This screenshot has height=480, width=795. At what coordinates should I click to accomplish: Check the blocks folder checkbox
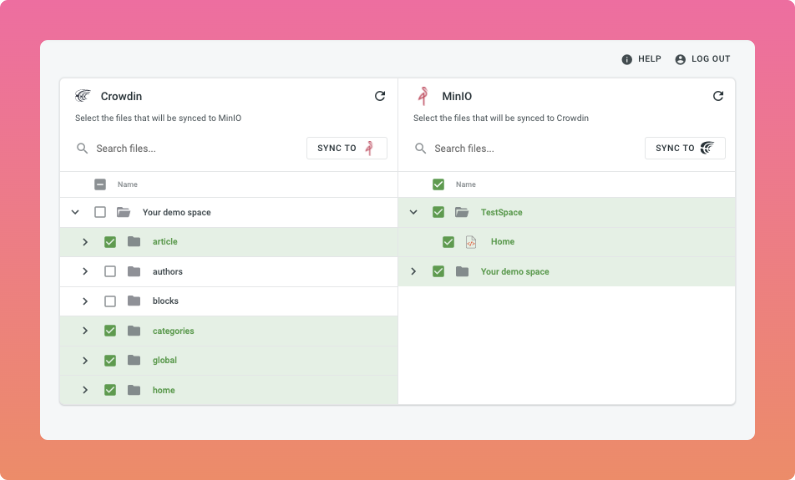[110, 301]
